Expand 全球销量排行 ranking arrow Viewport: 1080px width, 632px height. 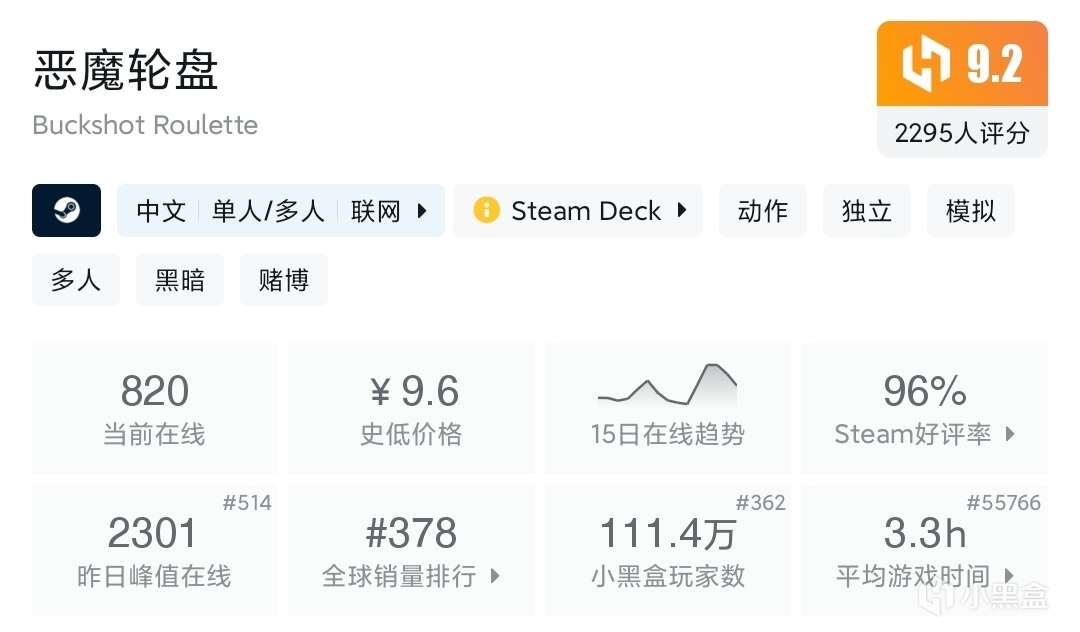point(494,576)
